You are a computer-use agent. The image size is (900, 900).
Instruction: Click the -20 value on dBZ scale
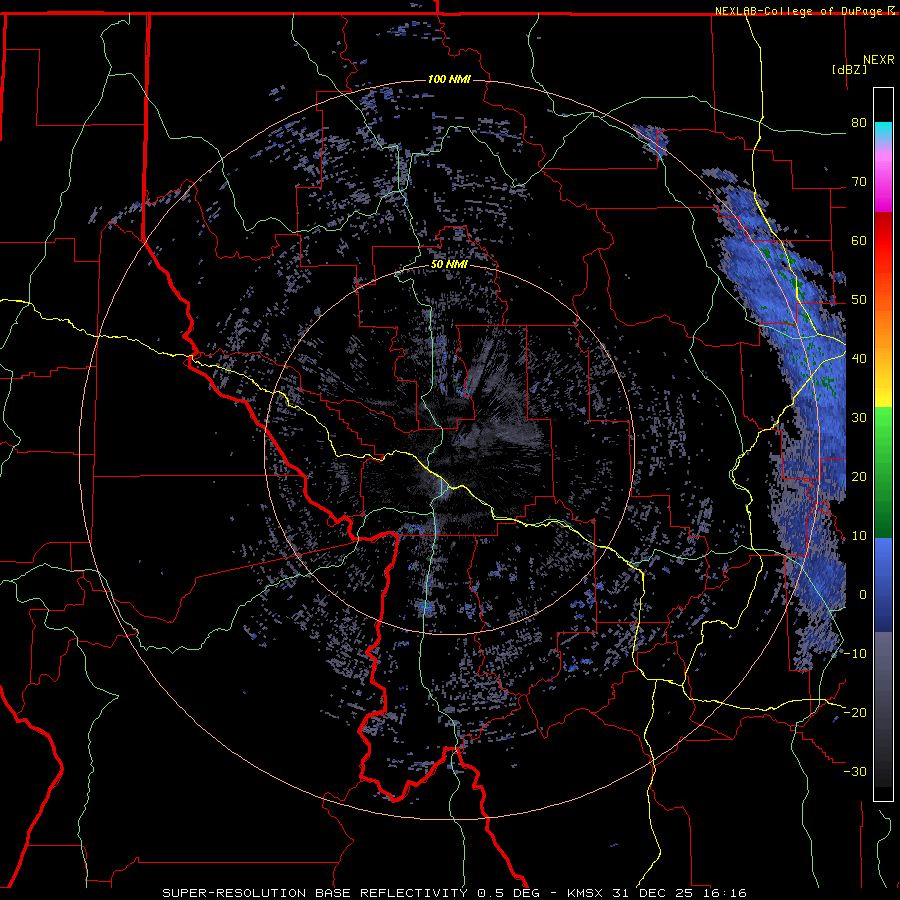[856, 713]
